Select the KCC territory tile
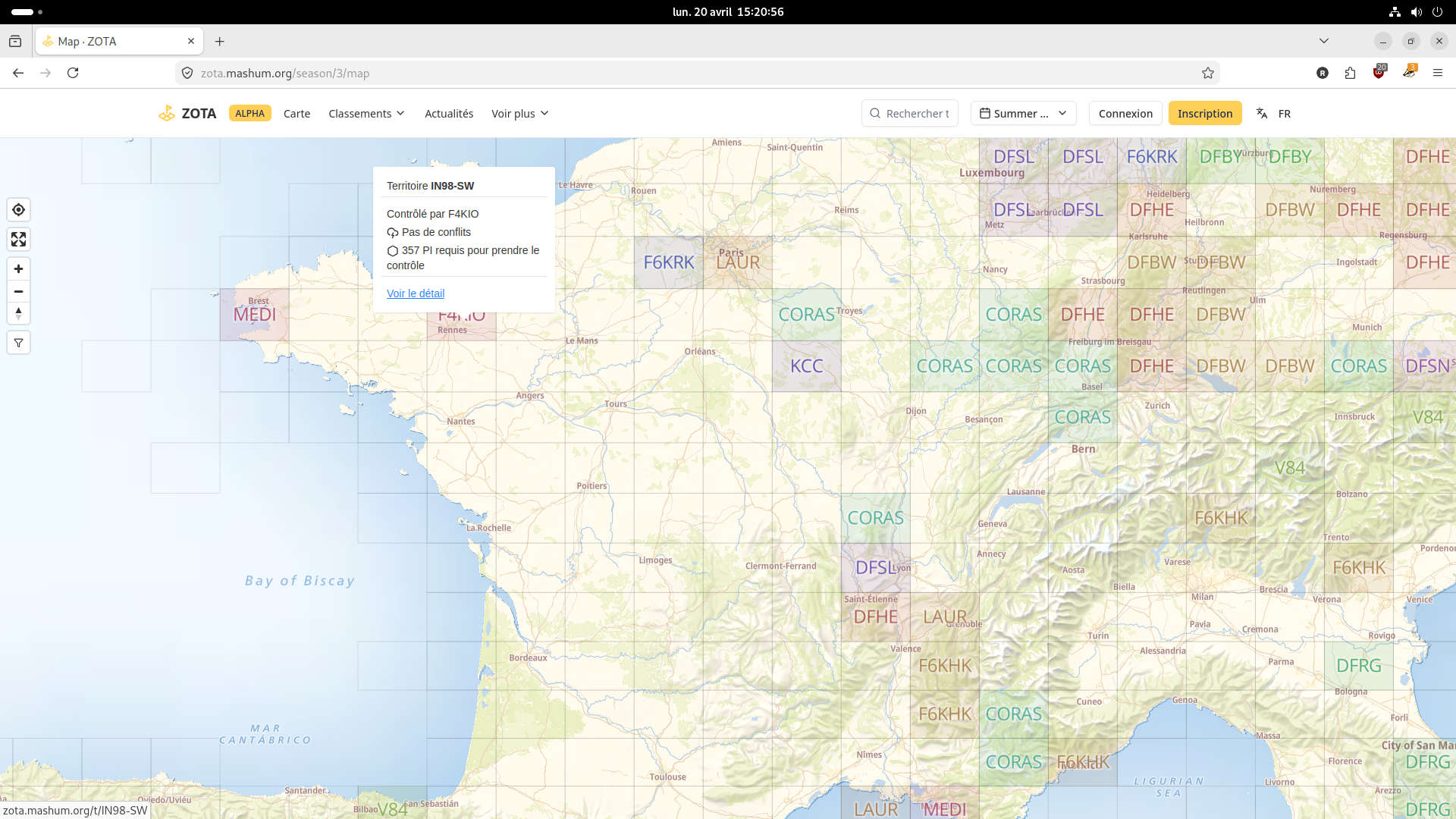The width and height of the screenshot is (1456, 819). [x=806, y=366]
